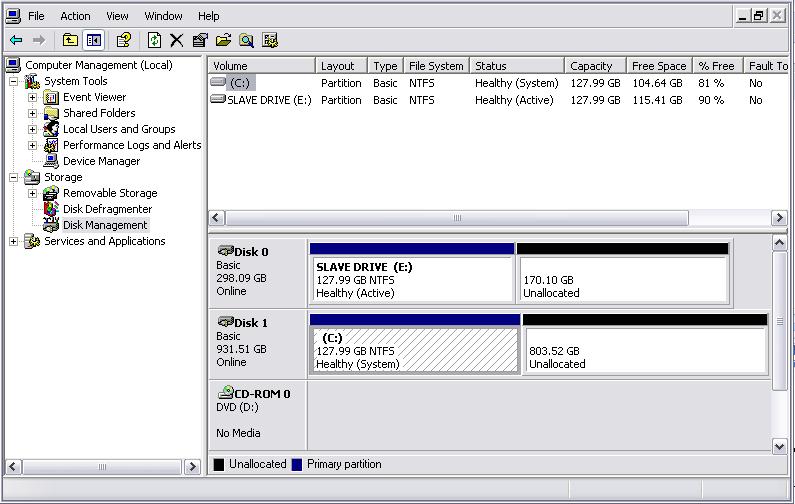Click the Delete (X) toolbar icon
This screenshot has width=795, height=504.
[176, 40]
